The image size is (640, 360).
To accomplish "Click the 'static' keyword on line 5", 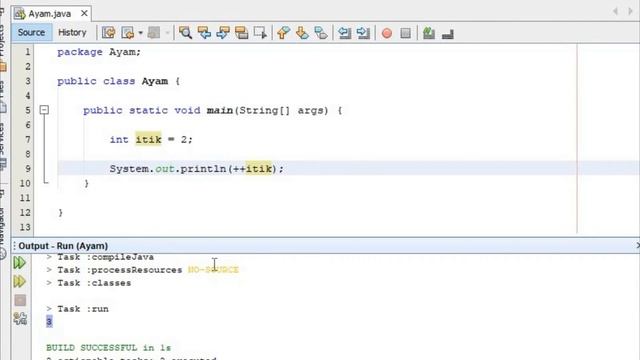I will [148, 111].
